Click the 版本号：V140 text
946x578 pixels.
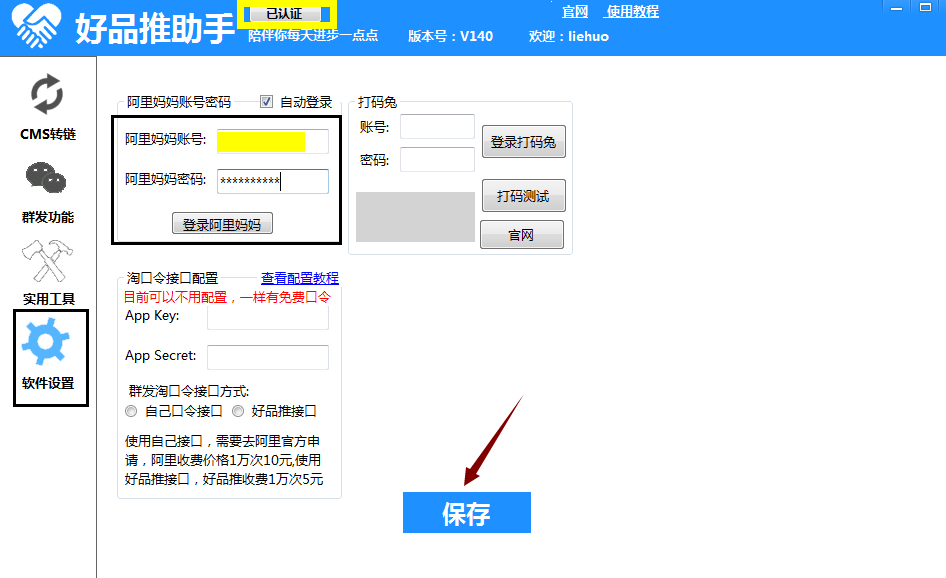451,36
